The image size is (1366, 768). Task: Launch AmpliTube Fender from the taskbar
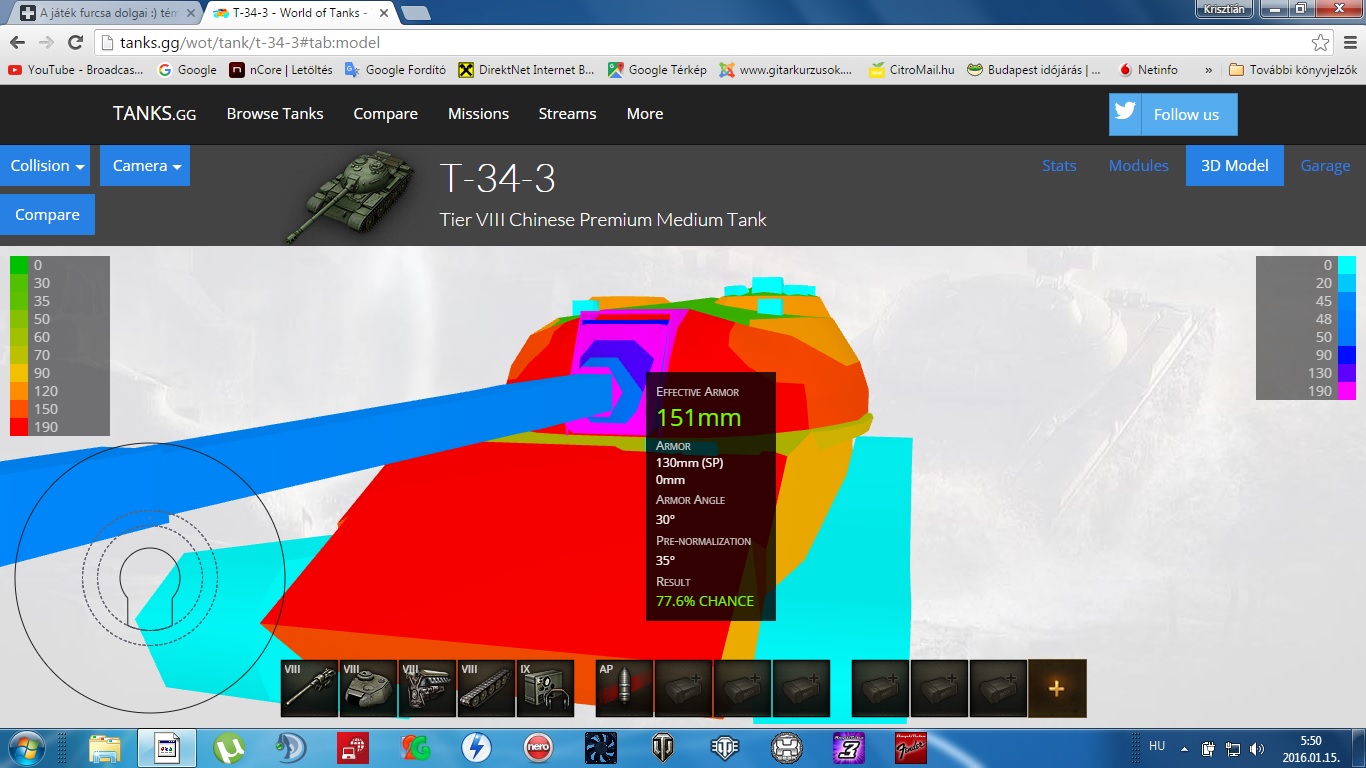click(x=910, y=748)
